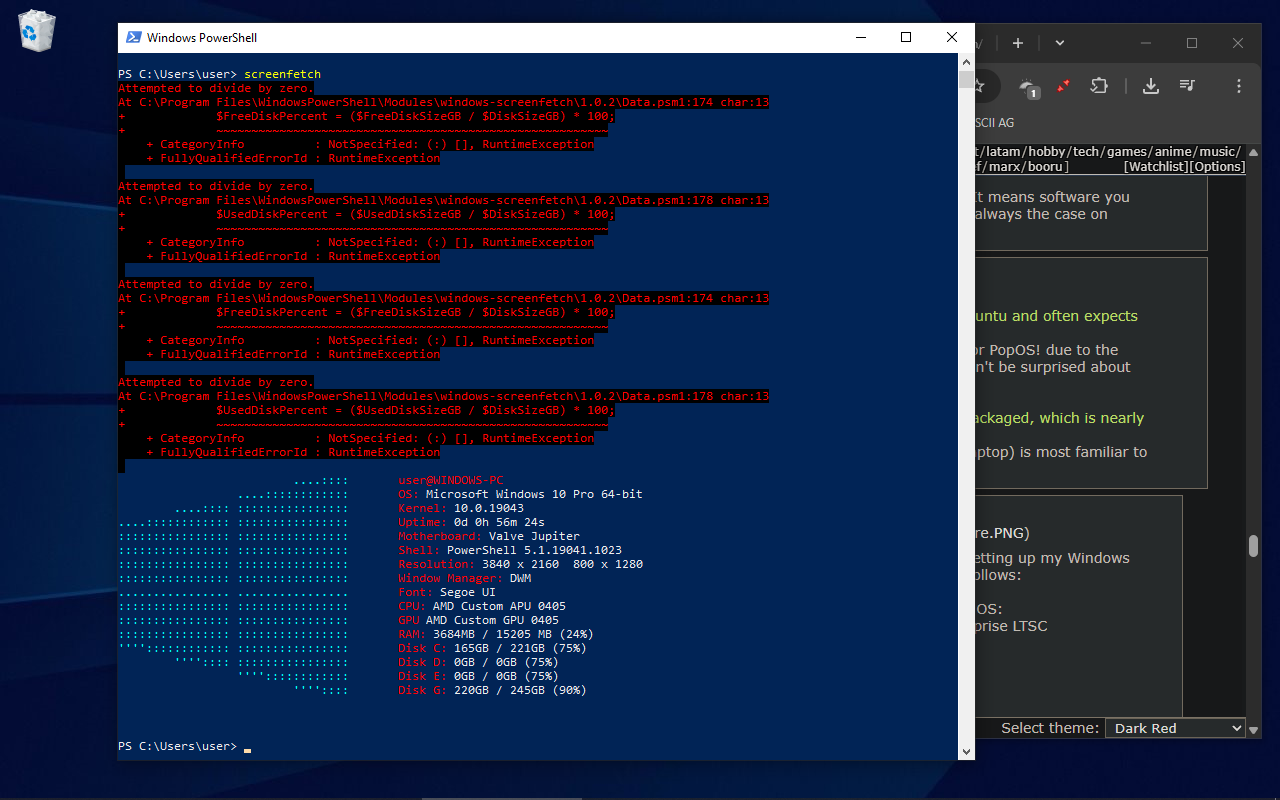Viewport: 1280px width, 800px height.
Task: Open the browser three-dot menu
Action: pos(1239,86)
